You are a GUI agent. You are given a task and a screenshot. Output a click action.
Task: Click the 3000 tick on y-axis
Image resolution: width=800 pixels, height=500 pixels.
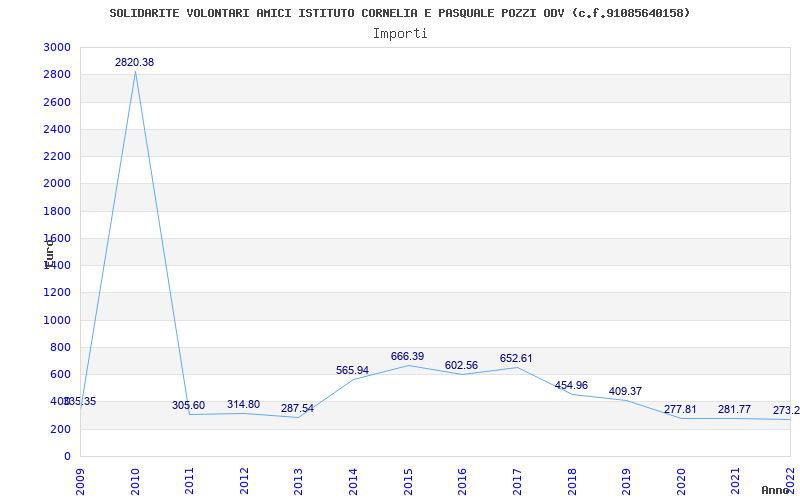tap(57, 48)
